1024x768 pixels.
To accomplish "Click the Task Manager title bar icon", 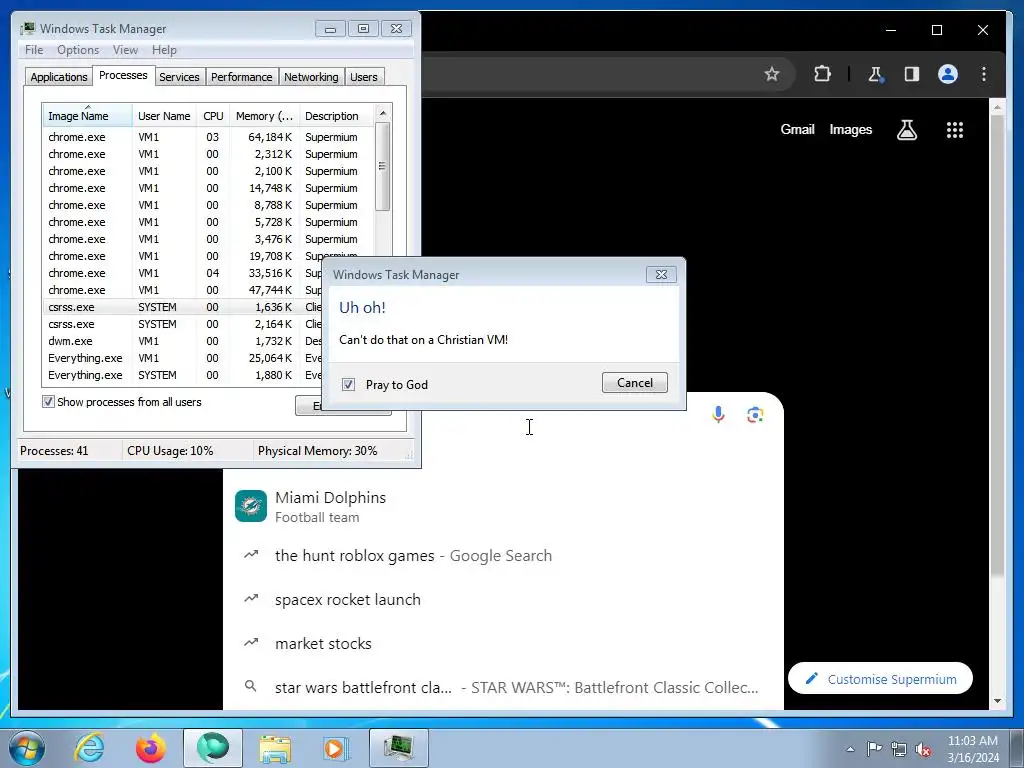I will [x=27, y=28].
